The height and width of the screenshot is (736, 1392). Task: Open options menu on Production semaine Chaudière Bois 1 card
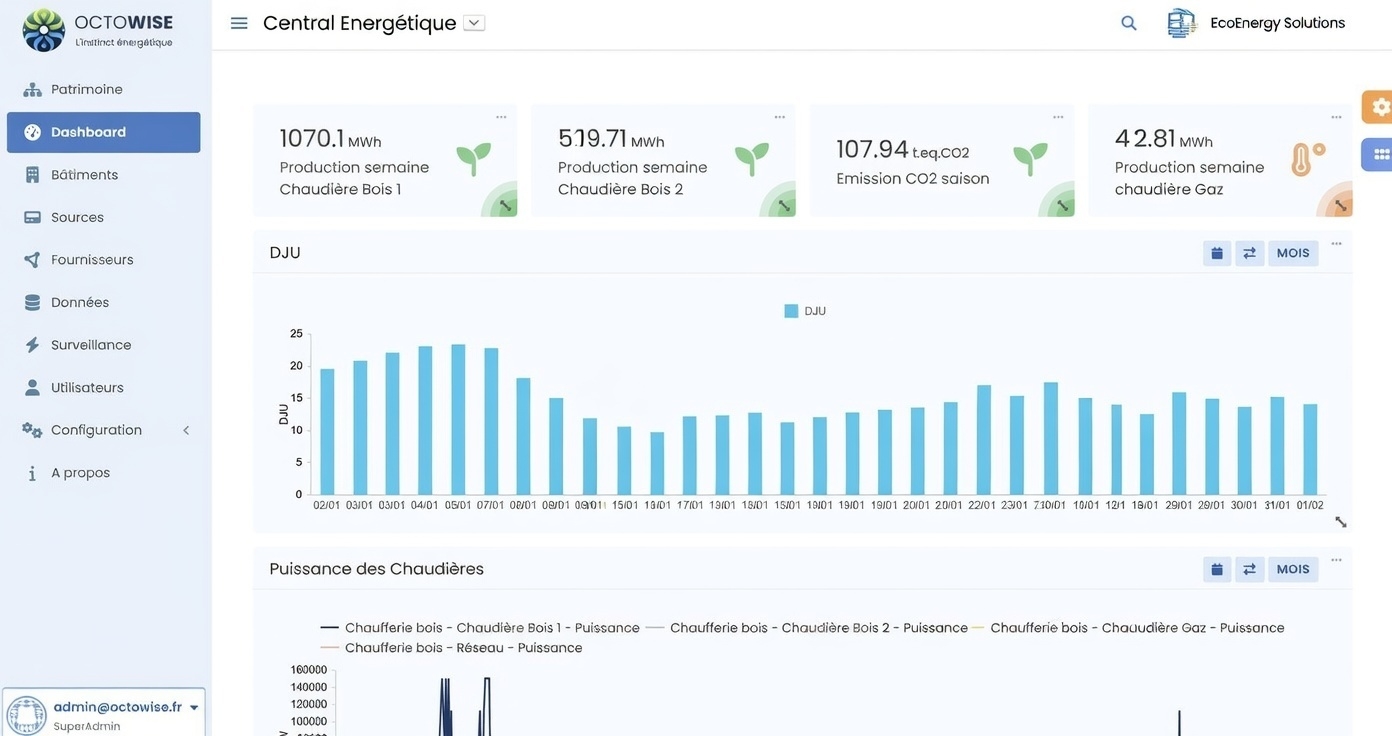click(500, 115)
